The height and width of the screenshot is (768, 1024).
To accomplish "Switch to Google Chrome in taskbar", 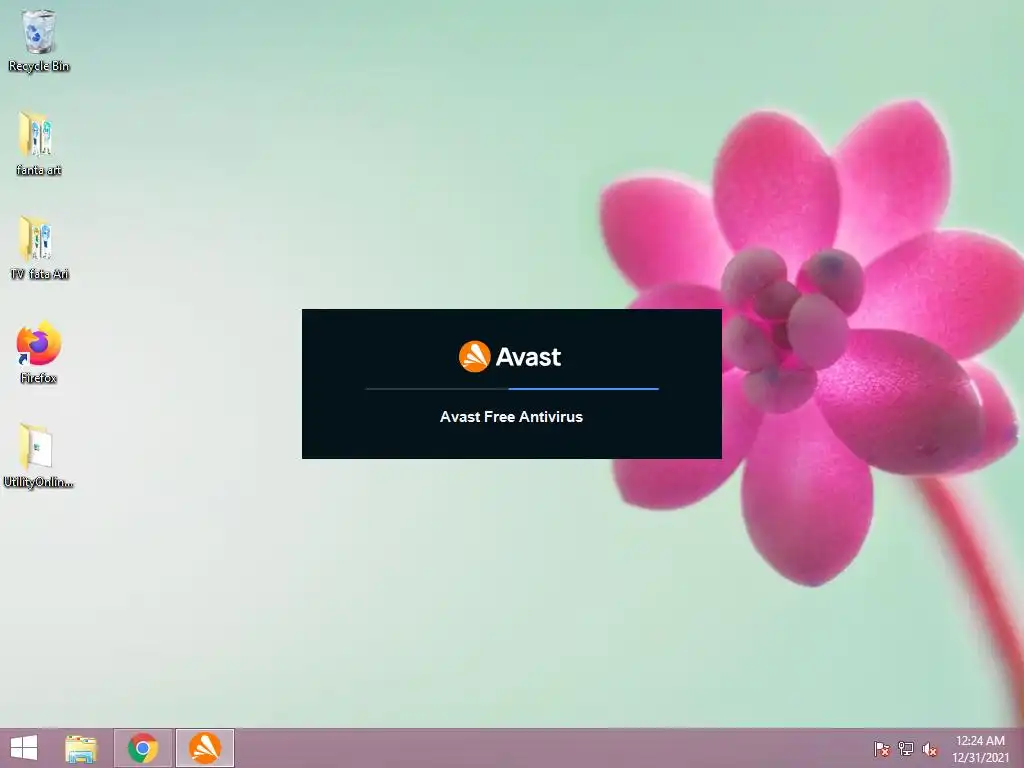I will tap(143, 748).
